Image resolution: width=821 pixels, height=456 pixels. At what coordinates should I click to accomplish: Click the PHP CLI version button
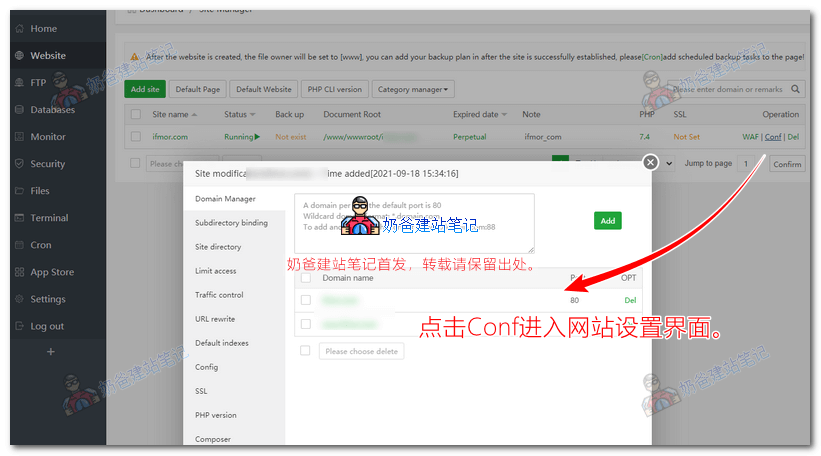coord(335,90)
